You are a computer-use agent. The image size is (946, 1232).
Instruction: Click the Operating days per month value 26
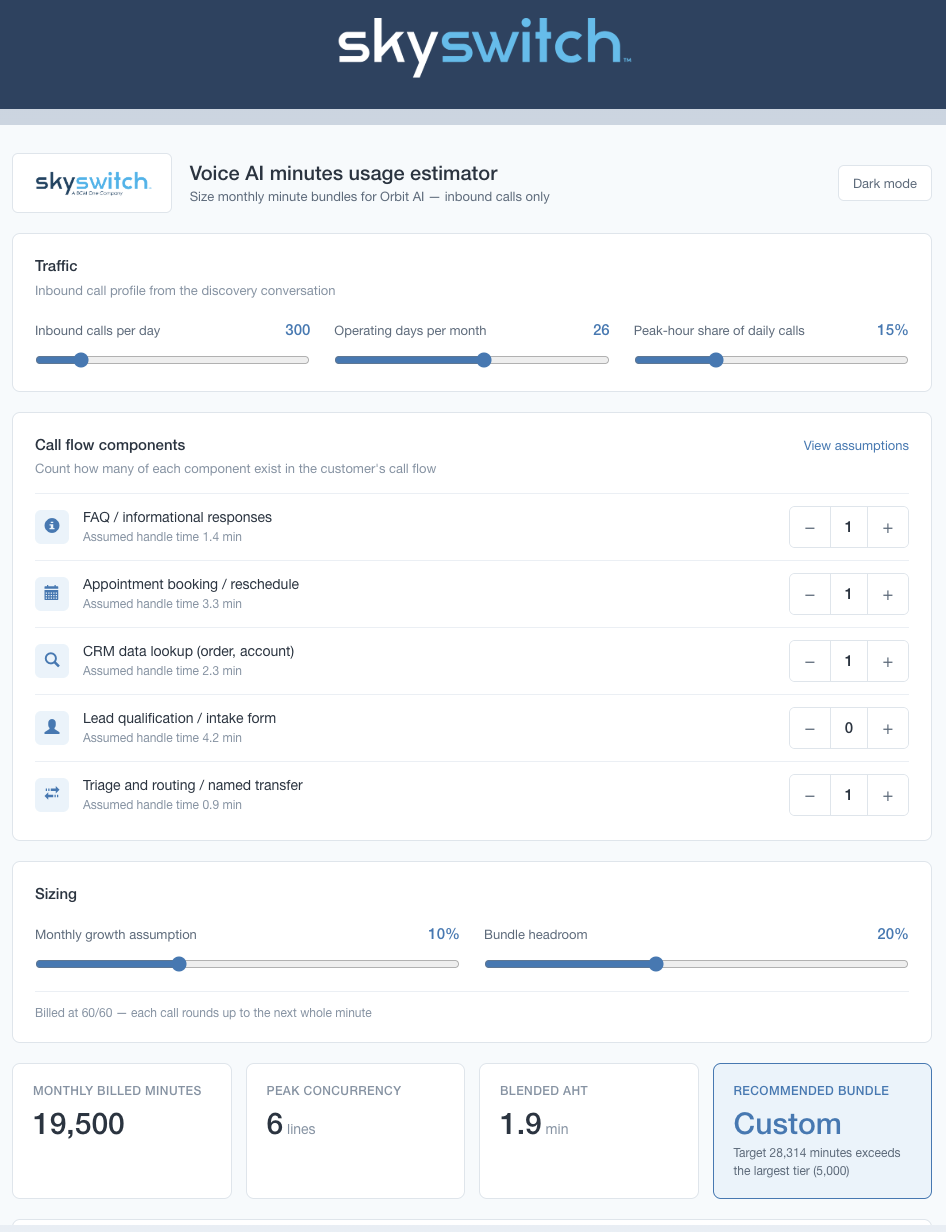click(x=601, y=330)
